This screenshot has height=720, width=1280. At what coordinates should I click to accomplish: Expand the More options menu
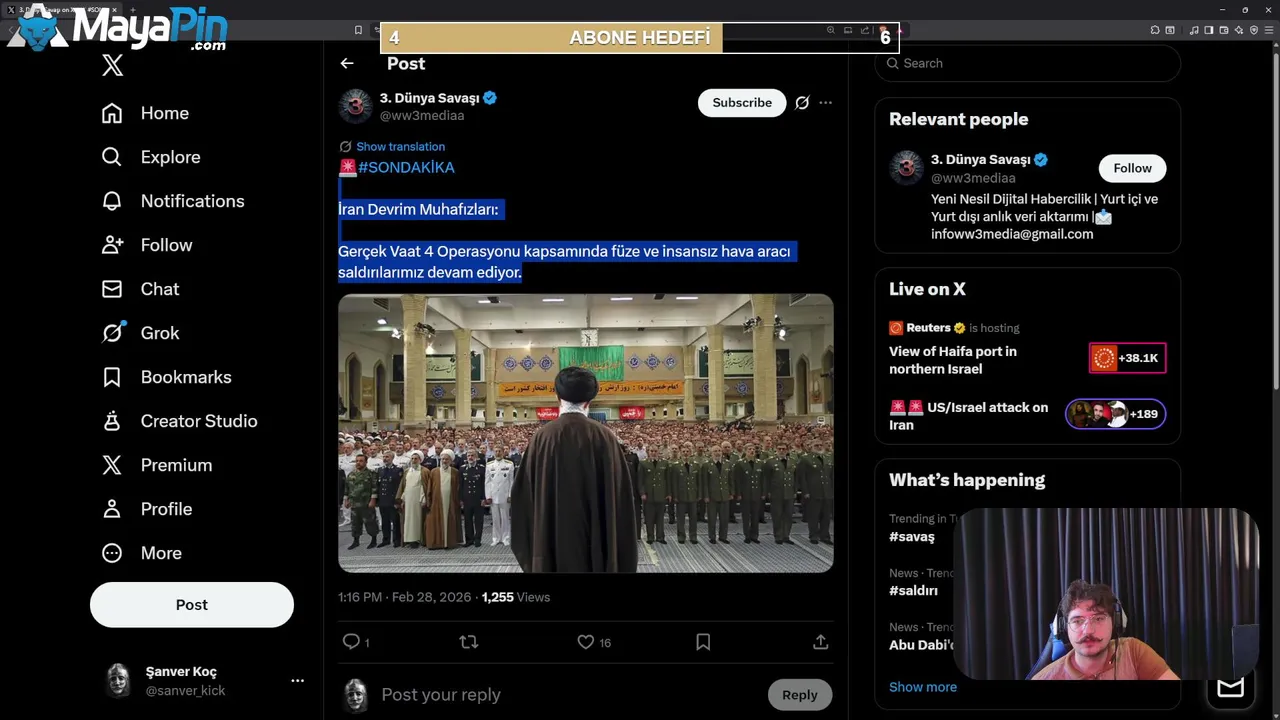point(141,553)
